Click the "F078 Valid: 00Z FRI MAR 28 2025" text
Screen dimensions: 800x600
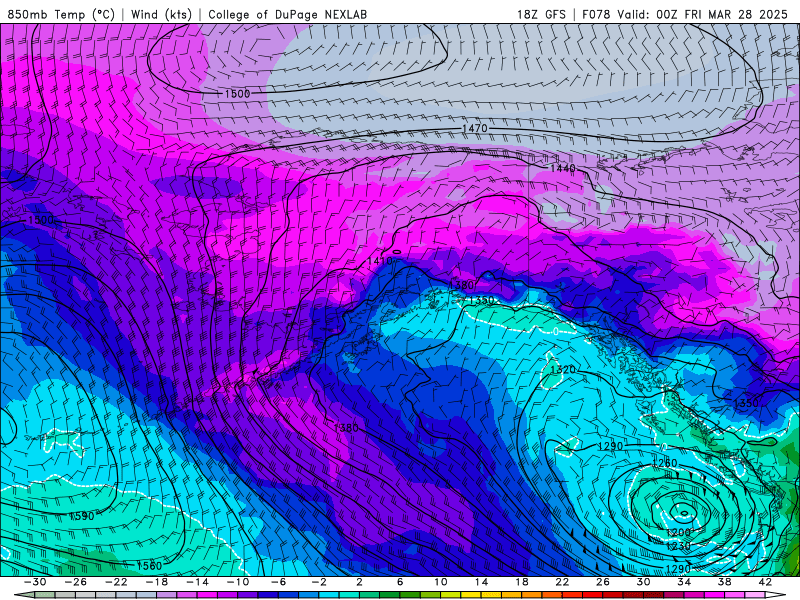point(685,14)
